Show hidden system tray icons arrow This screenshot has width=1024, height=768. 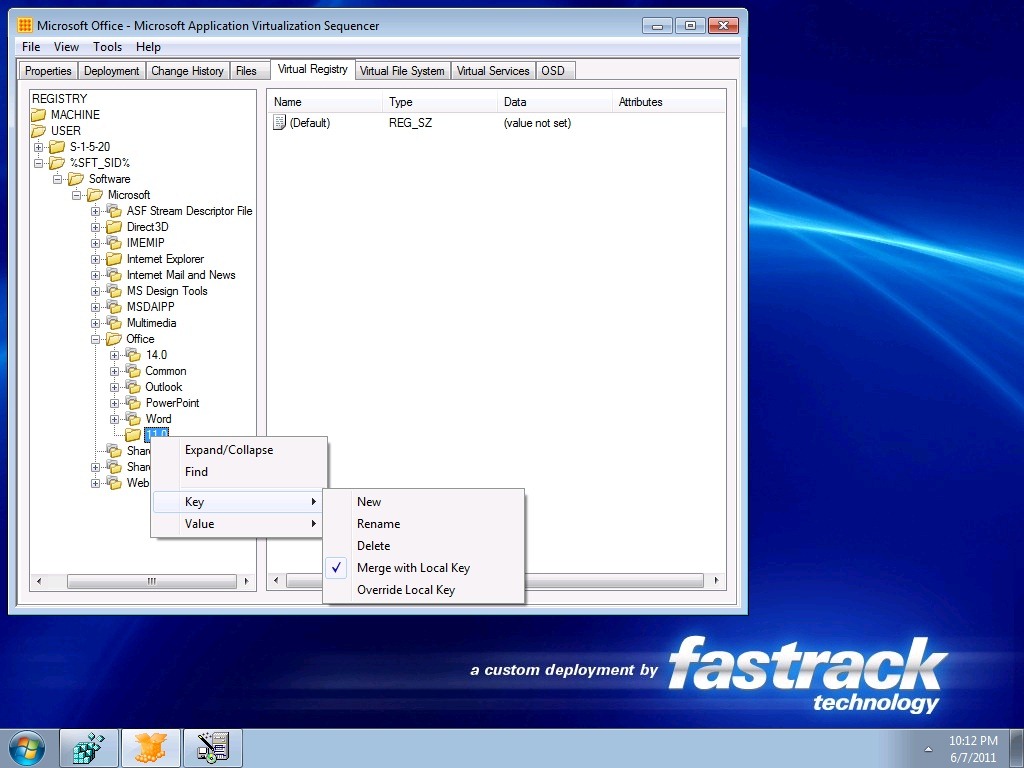tap(927, 749)
